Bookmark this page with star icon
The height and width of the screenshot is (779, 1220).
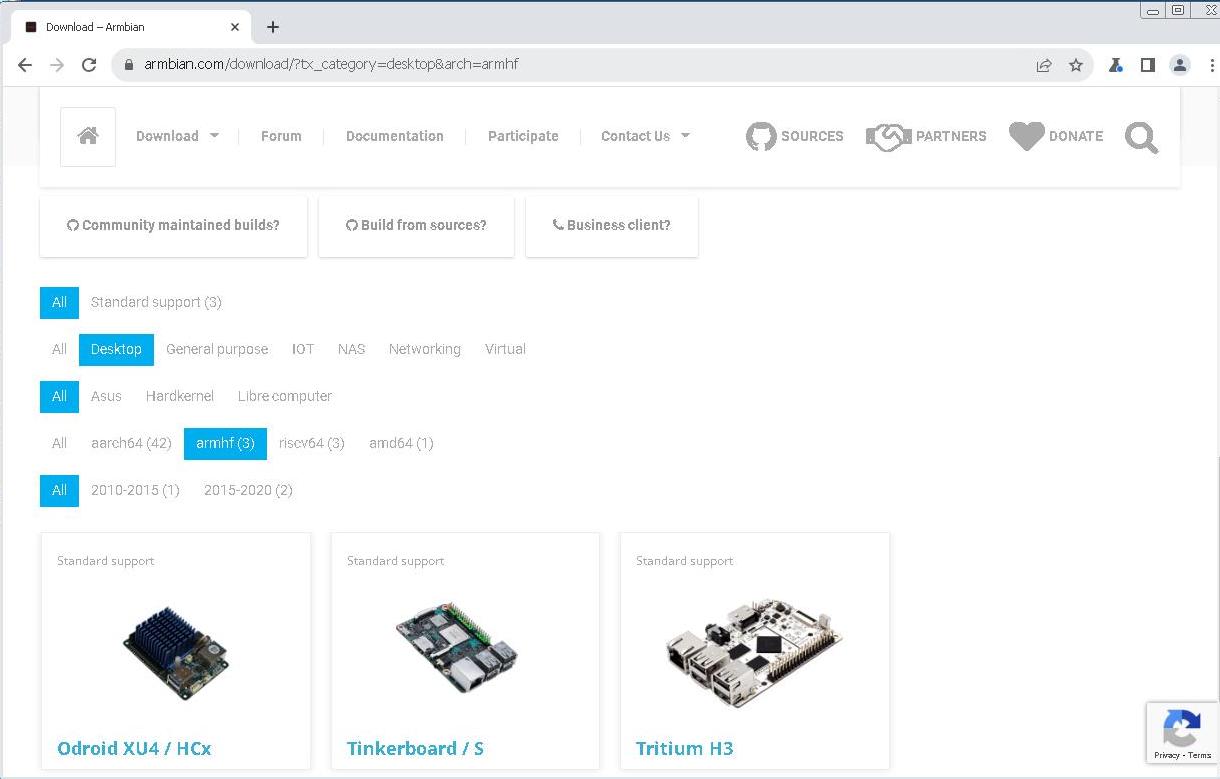point(1076,65)
